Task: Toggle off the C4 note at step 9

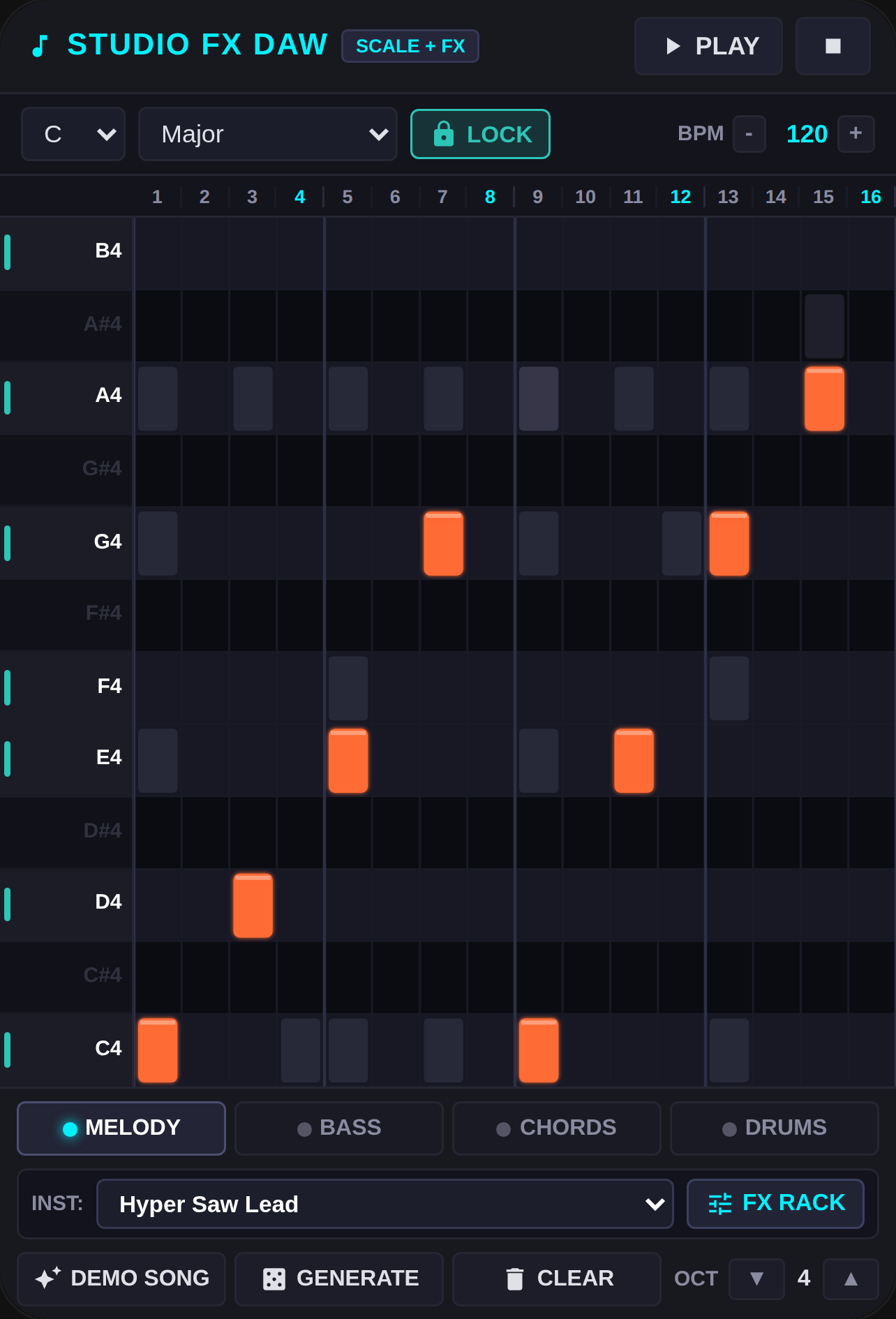Action: pyautogui.click(x=539, y=1050)
